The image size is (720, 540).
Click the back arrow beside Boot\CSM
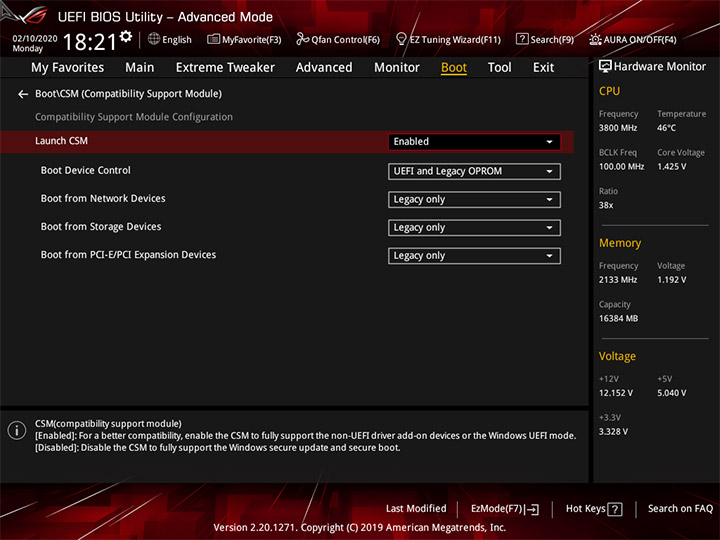click(x=23, y=94)
